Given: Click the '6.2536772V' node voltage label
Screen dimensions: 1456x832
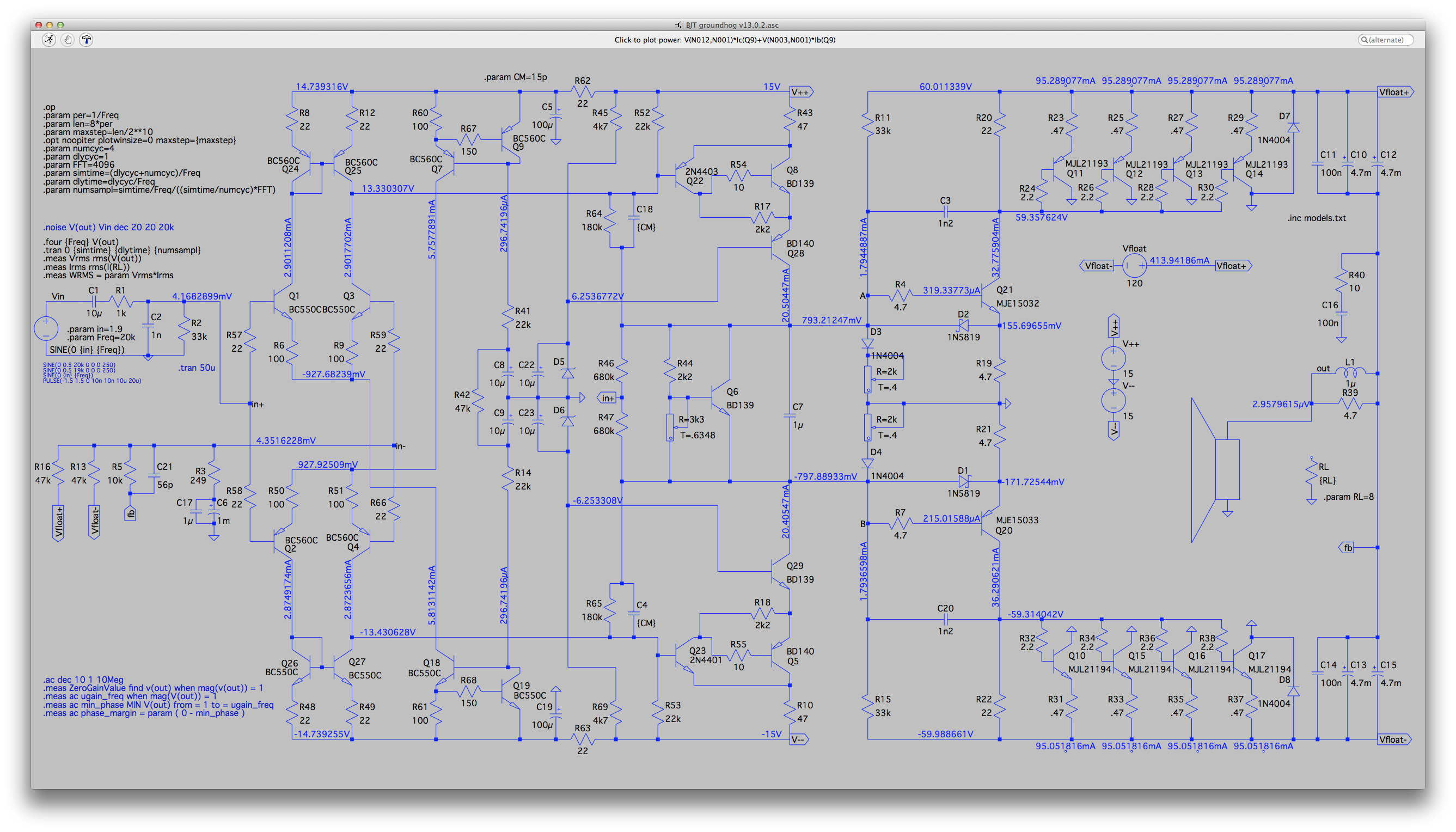Looking at the screenshot, I should [598, 296].
